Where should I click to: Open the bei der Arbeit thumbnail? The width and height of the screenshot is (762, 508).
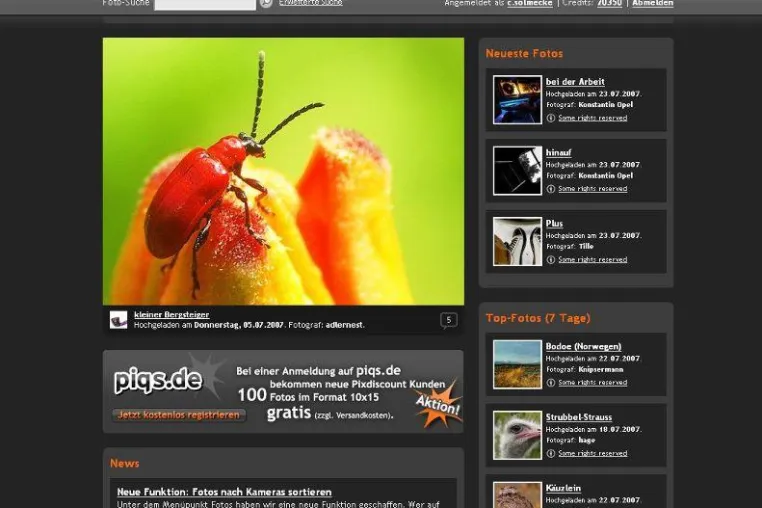(517, 100)
